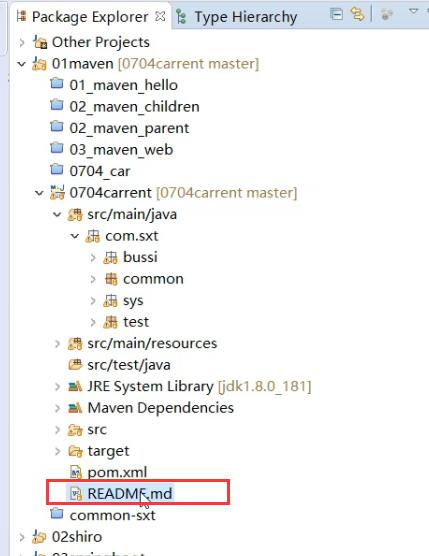
Task: Expand the test package
Action: point(93,322)
